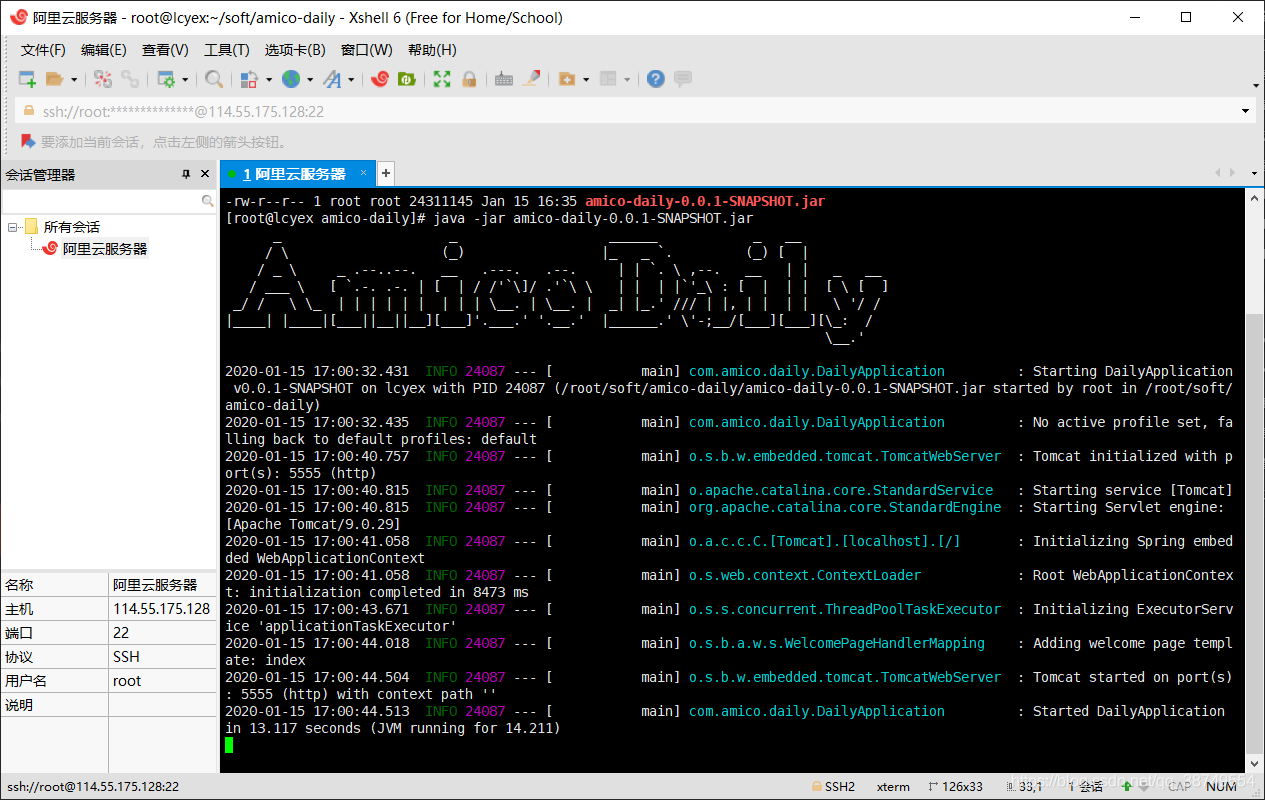Click the layout panes toolbar icon
The image size is (1265, 800).
tap(608, 79)
